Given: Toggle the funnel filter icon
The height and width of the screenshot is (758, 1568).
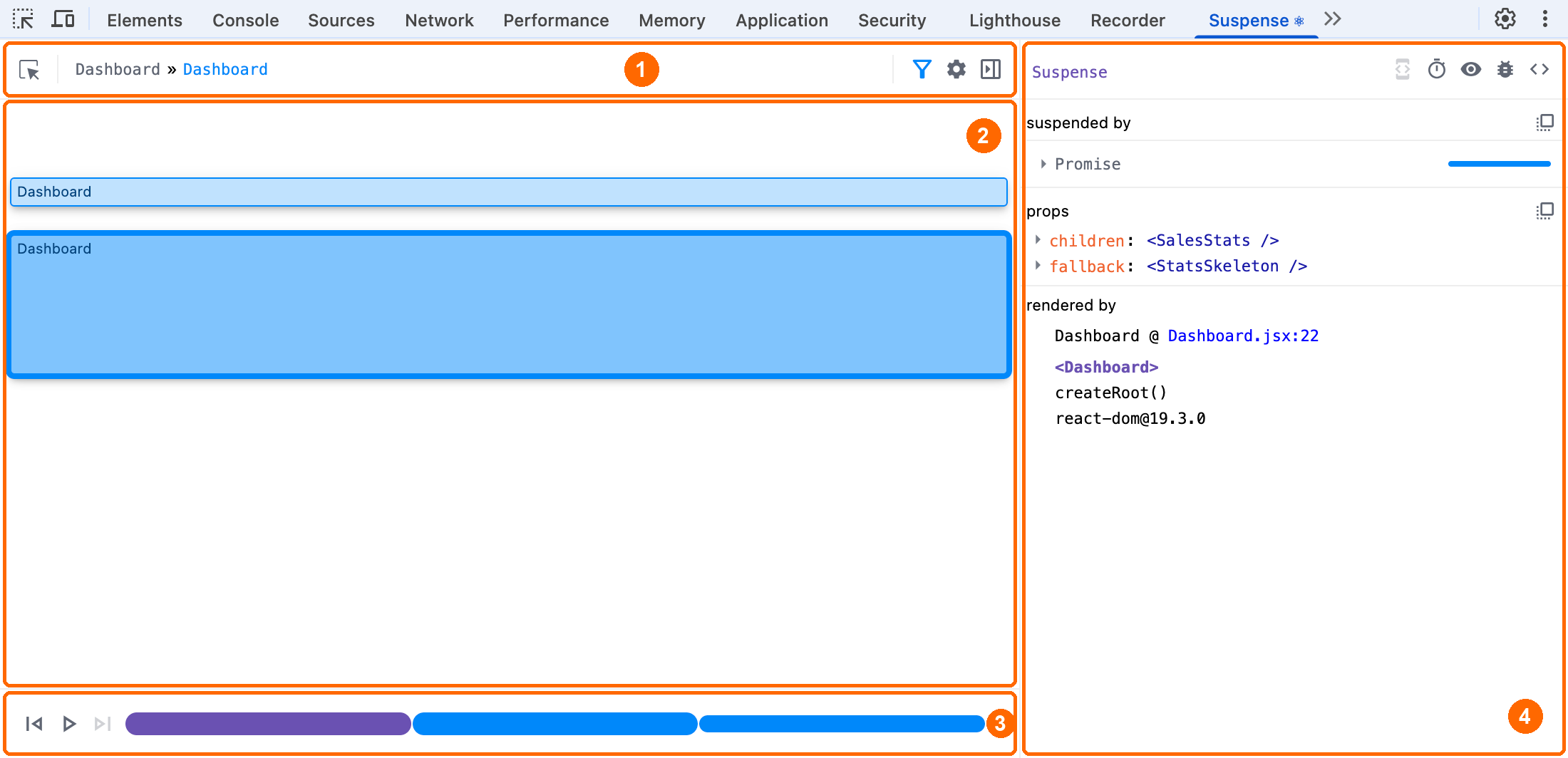Looking at the screenshot, I should click(922, 69).
